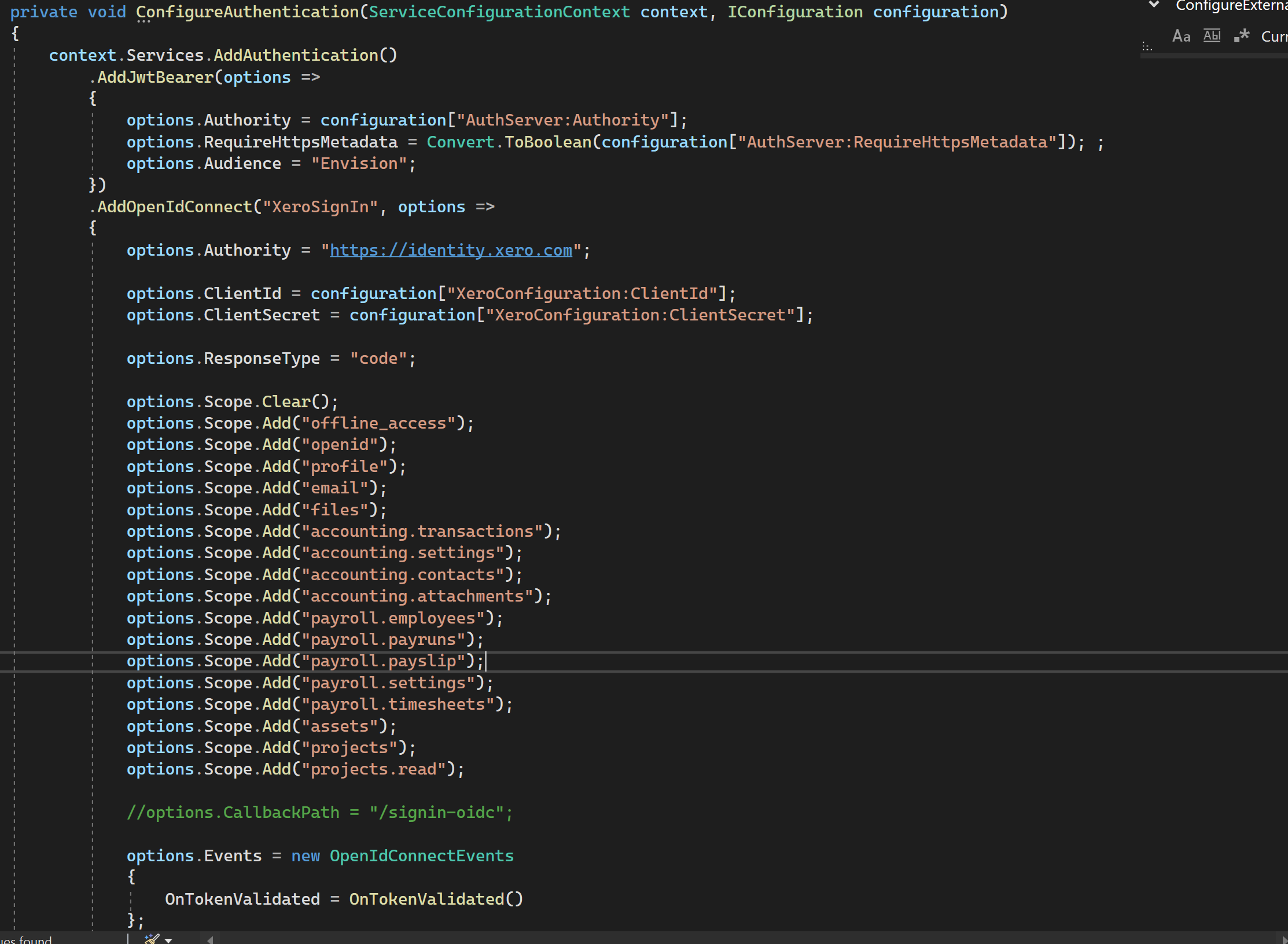1288x944 pixels.
Task: Click horizontal scrollbar right arrow
Action: (1284, 939)
